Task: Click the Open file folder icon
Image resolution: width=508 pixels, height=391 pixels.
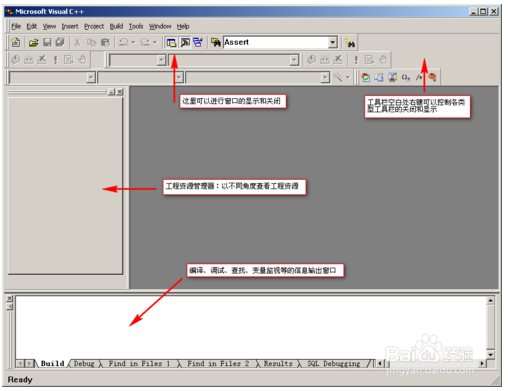Action: pos(33,42)
